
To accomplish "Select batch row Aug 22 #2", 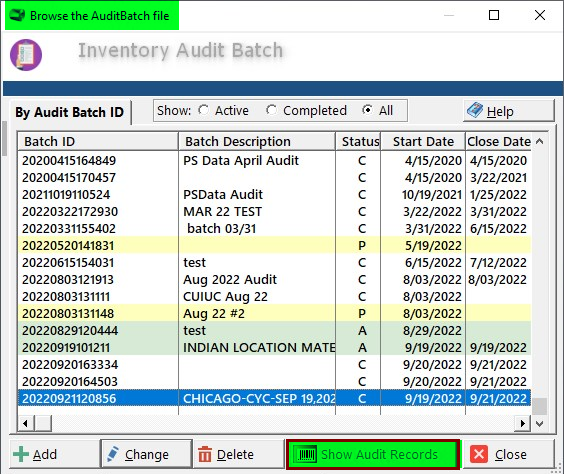I will [274, 314].
